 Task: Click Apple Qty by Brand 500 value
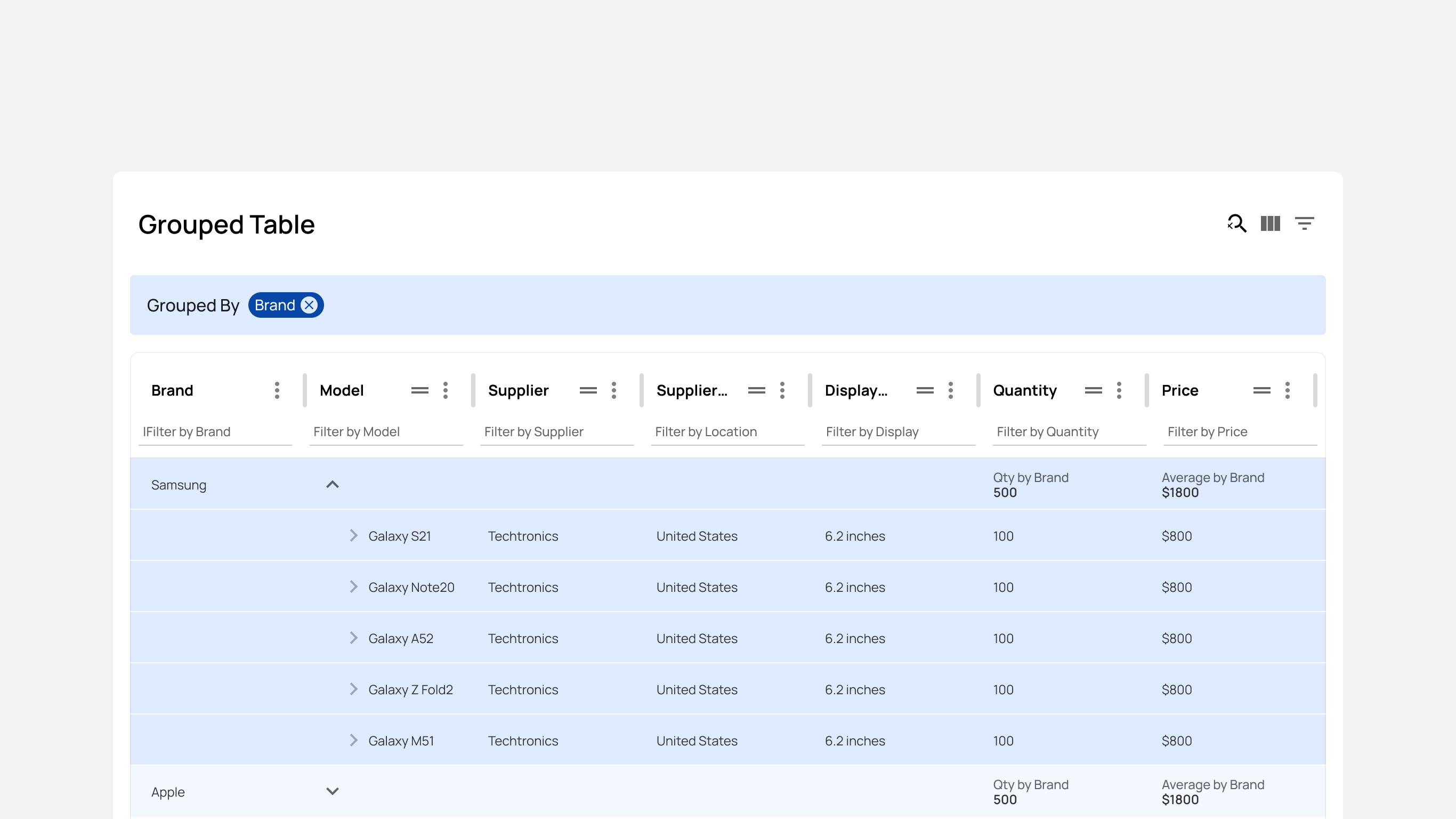coord(1005,799)
